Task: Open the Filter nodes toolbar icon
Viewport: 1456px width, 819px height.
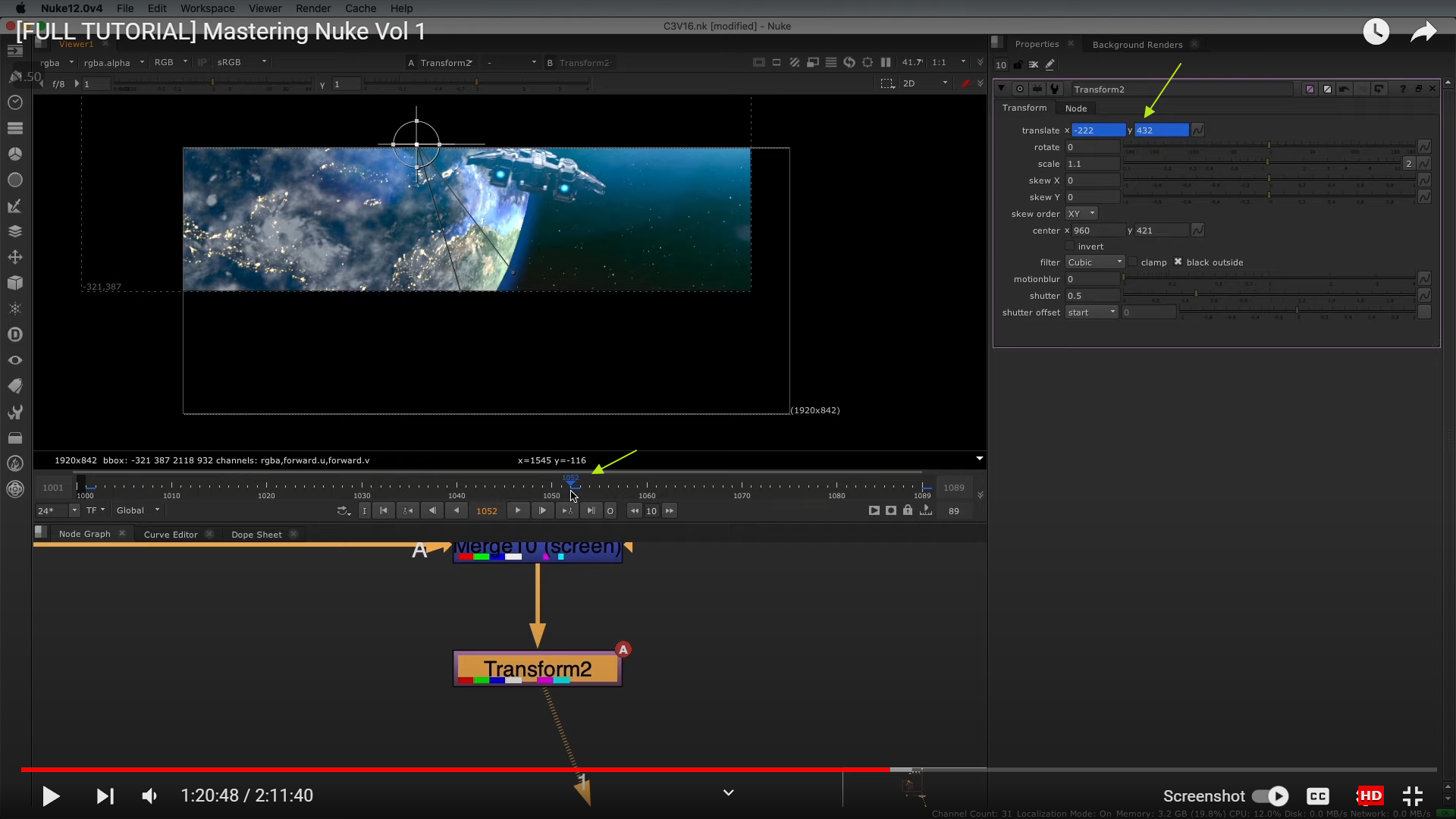Action: [15, 180]
